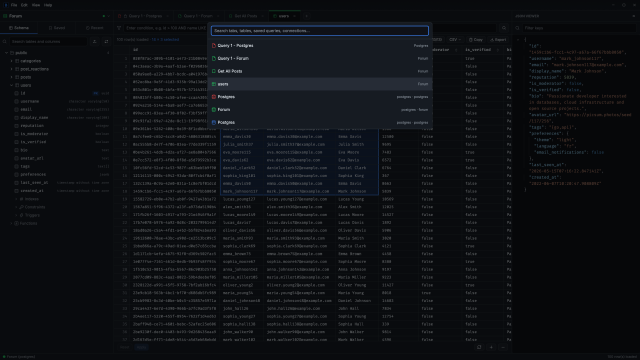The width and height of the screenshot is (640, 360).
Task: Add a new tab with plus icon
Action: 306,16
